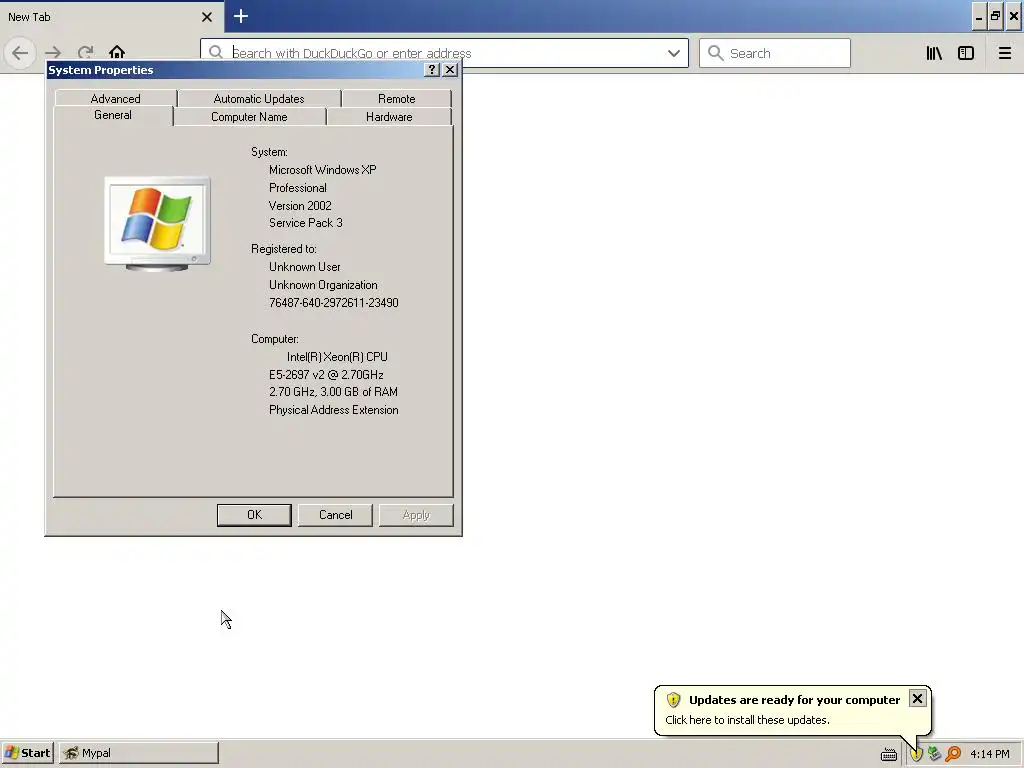1024x768 pixels.
Task: Select the General tab
Action: [113, 115]
